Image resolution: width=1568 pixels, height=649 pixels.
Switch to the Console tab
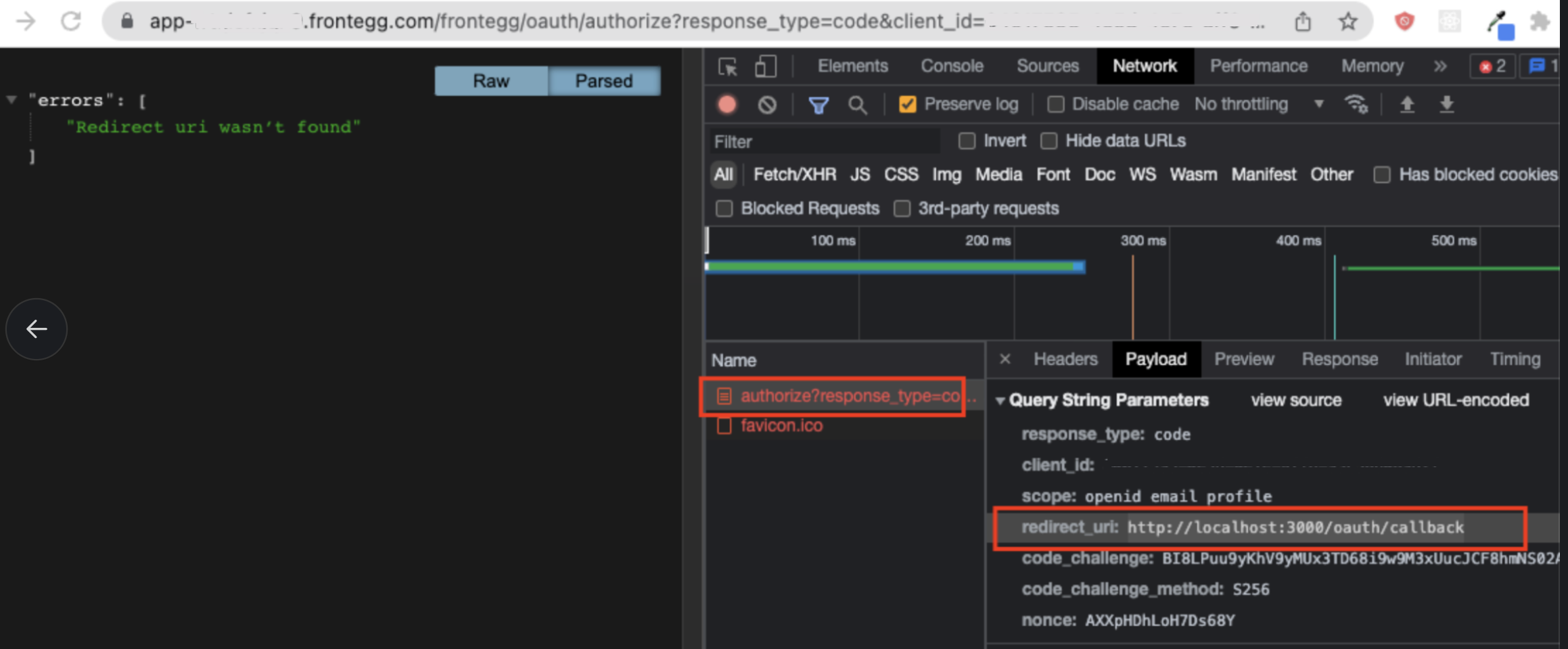(x=951, y=66)
